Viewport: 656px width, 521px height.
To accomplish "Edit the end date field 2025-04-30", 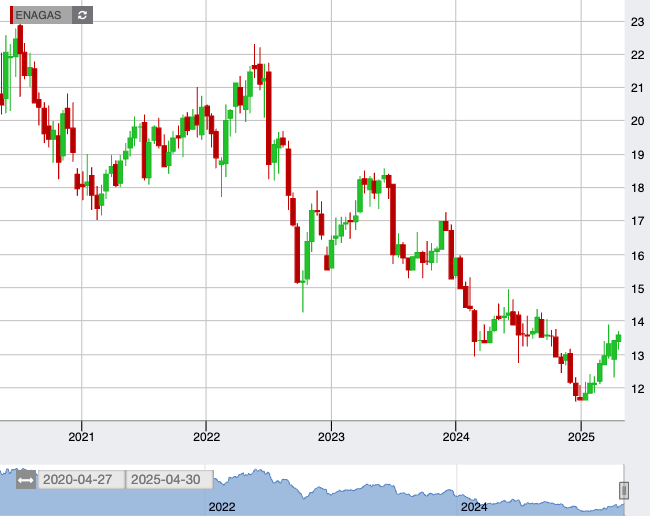I will pos(169,480).
